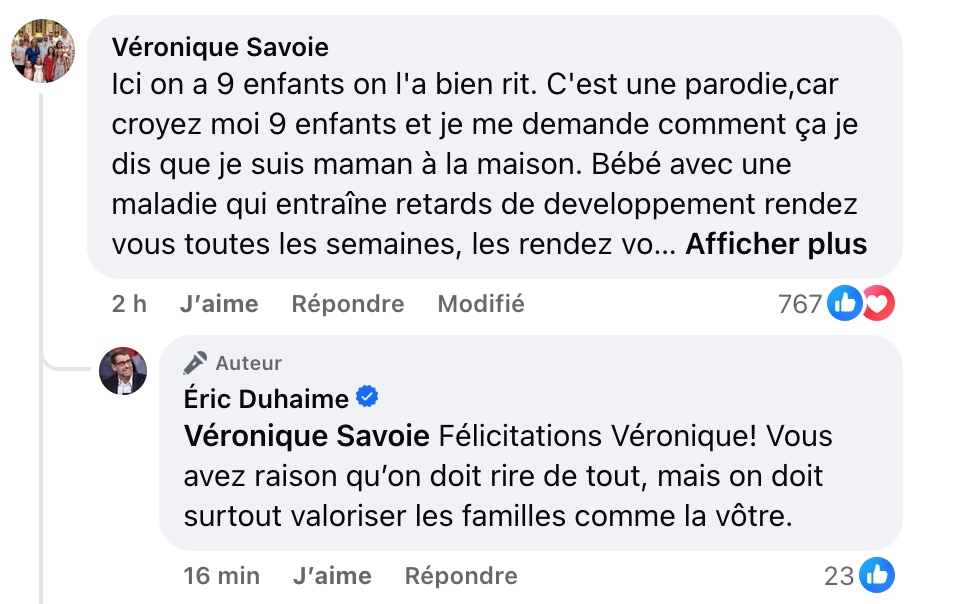Reply to Véronique Savoie's comment

coord(348,304)
